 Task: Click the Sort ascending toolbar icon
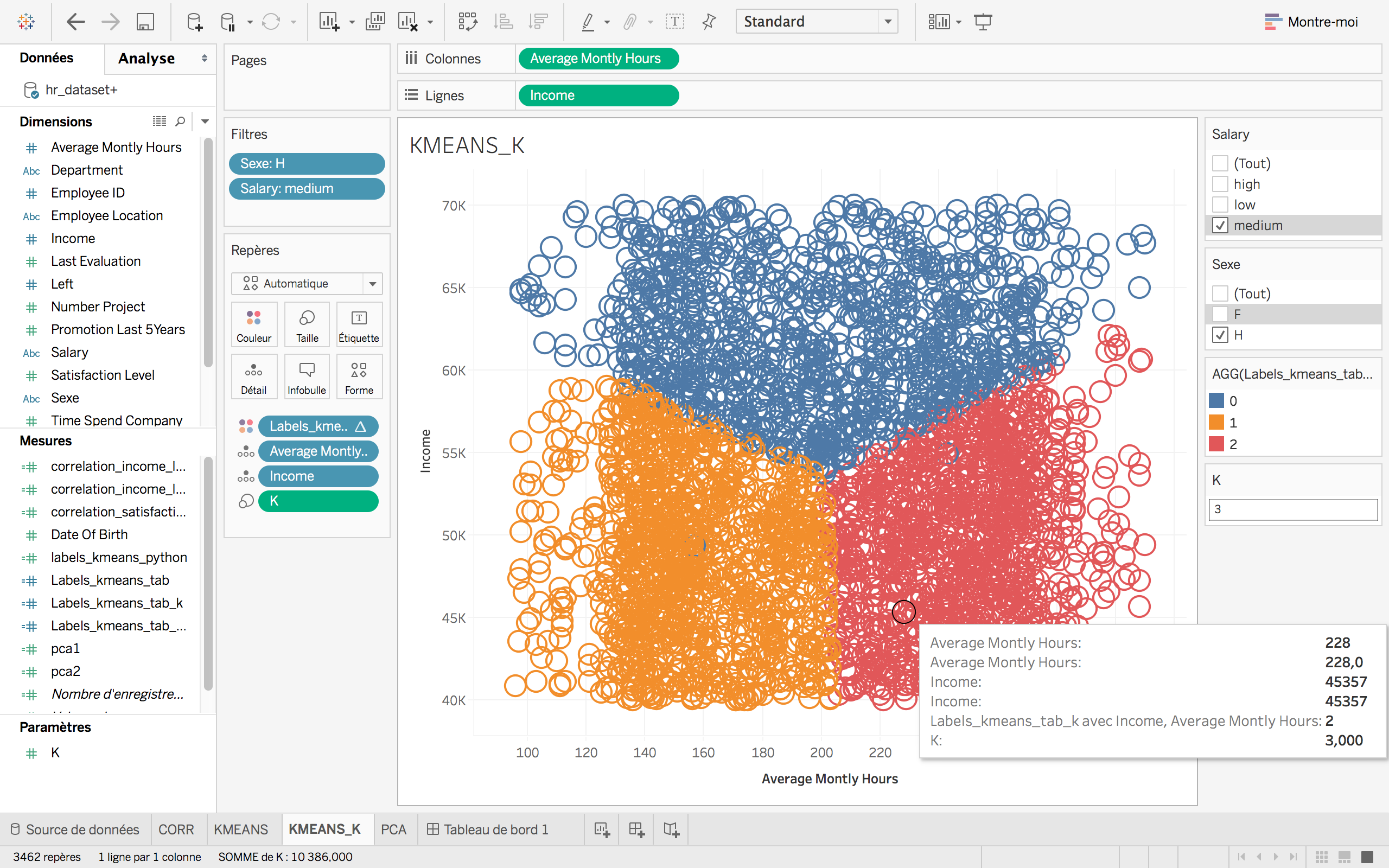[504, 22]
